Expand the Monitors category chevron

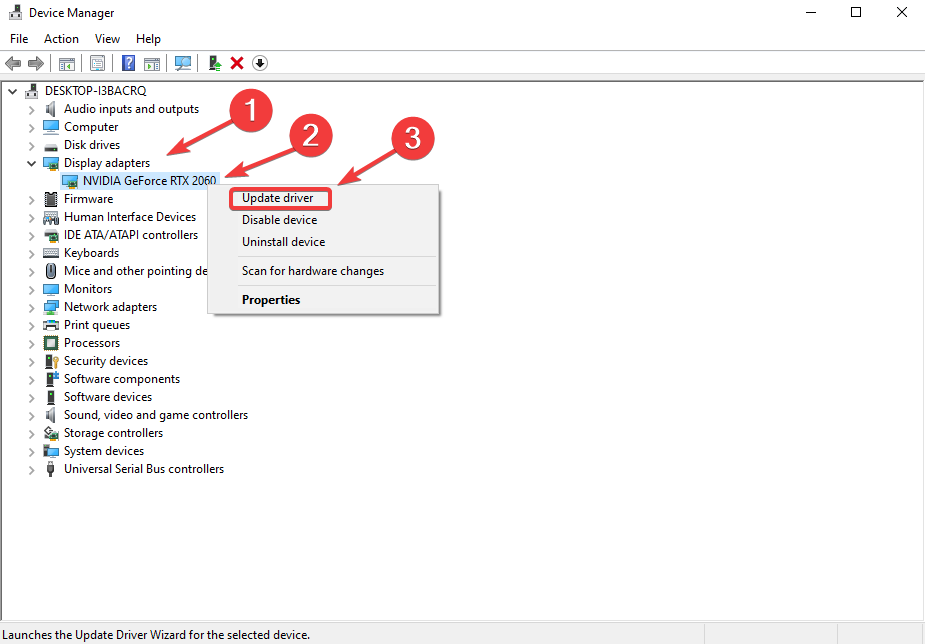click(31, 290)
